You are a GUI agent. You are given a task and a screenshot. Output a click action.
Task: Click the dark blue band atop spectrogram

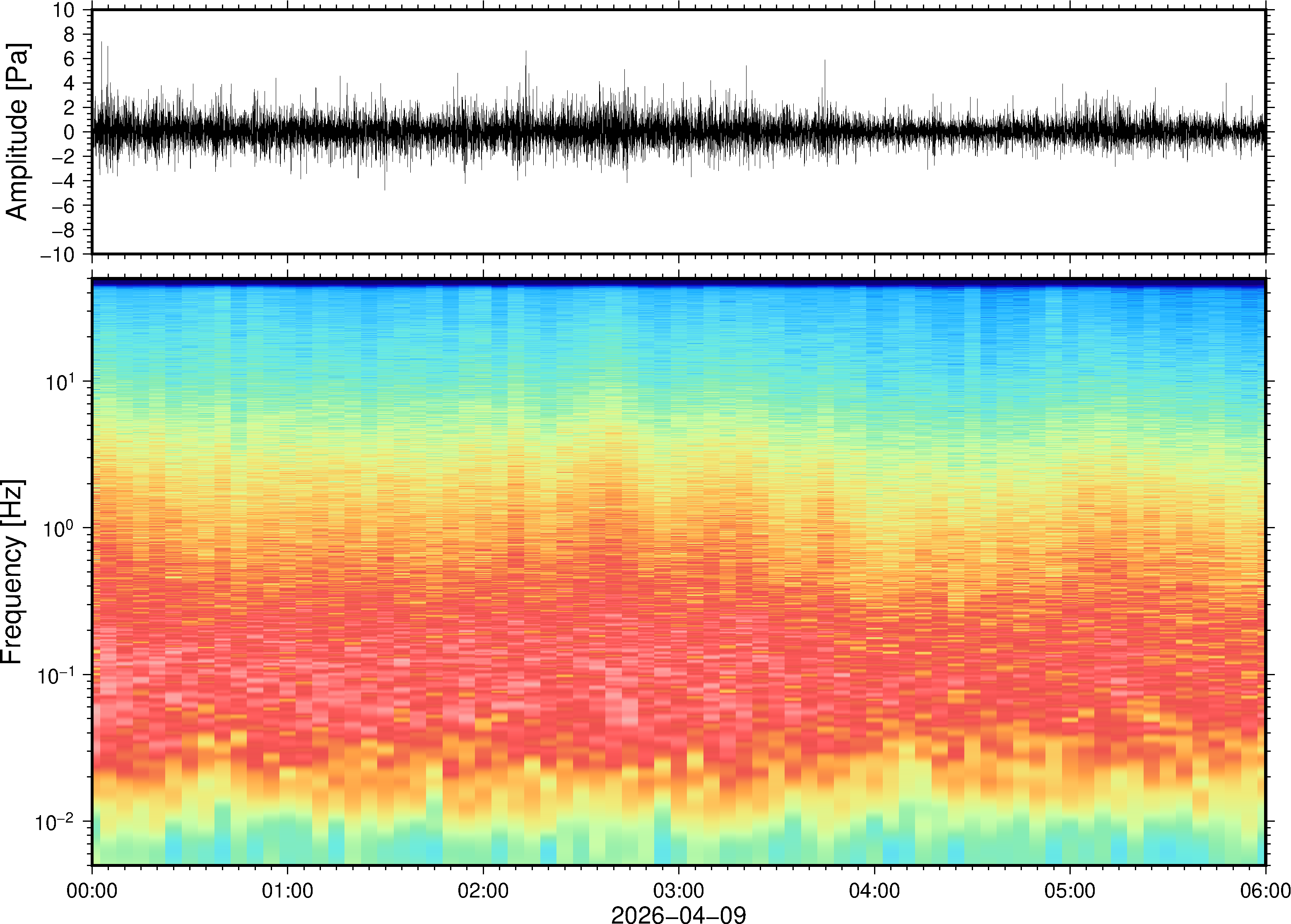point(678,282)
